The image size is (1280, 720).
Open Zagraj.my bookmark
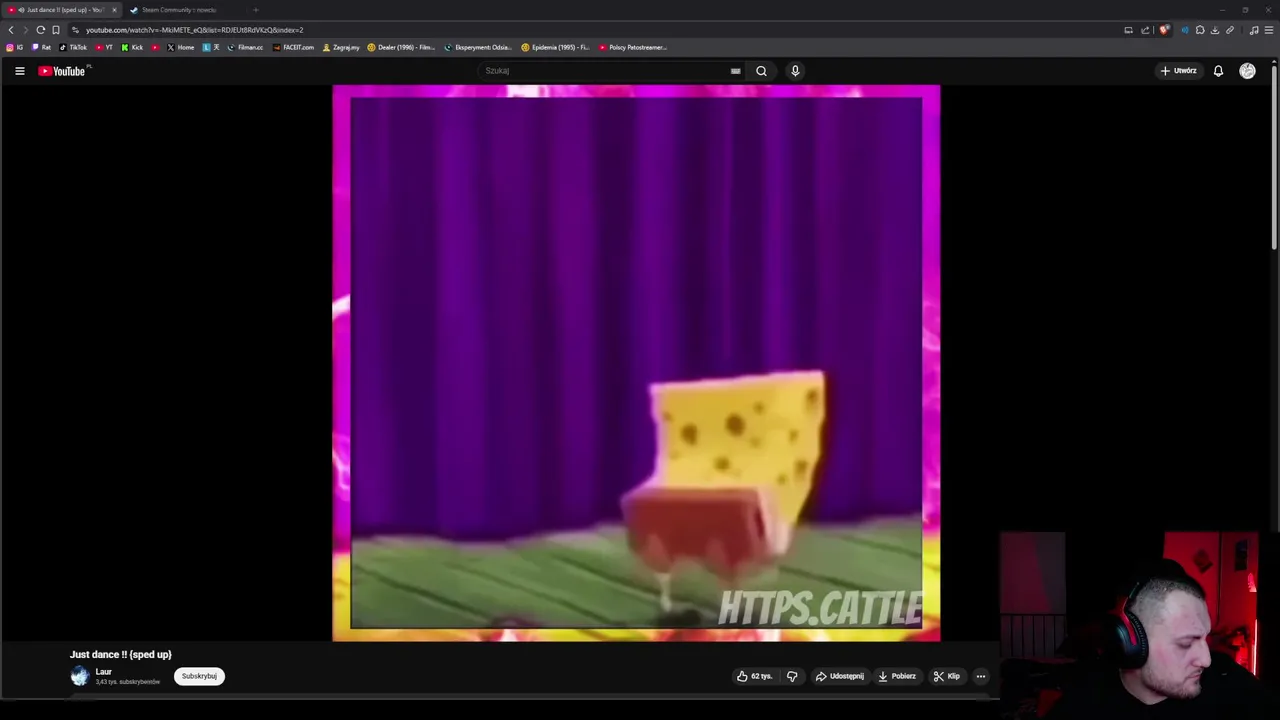point(341,47)
